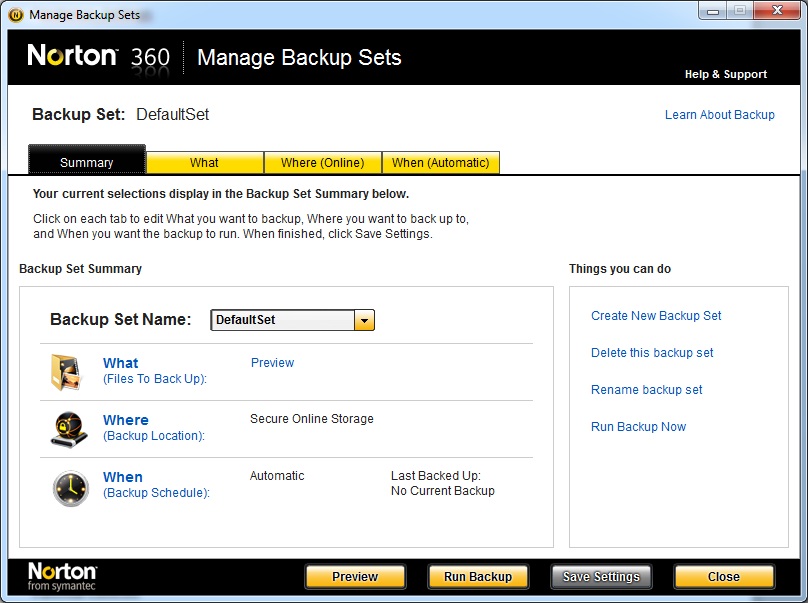
Task: Click the Automatic schedule value
Action: pos(277,476)
